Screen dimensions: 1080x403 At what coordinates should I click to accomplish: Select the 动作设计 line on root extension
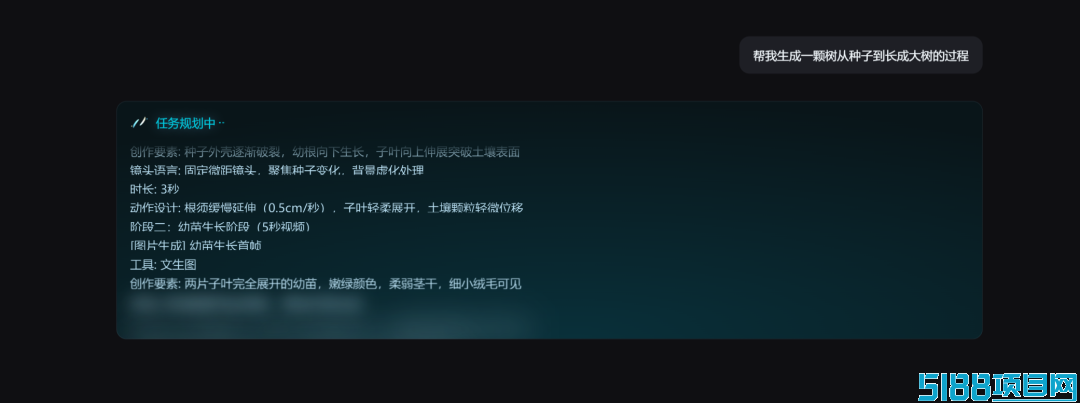(328, 207)
